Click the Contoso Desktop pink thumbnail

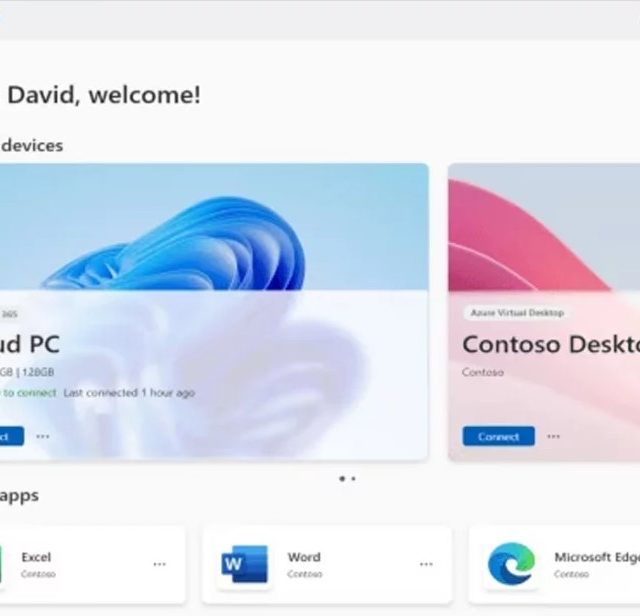coord(544,227)
